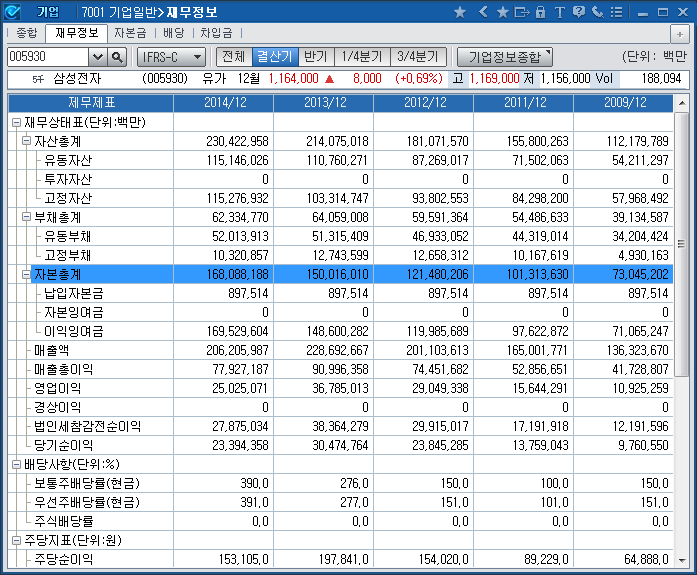Select the 전체 period toggle
This screenshot has height=575, width=697.
click(x=233, y=57)
